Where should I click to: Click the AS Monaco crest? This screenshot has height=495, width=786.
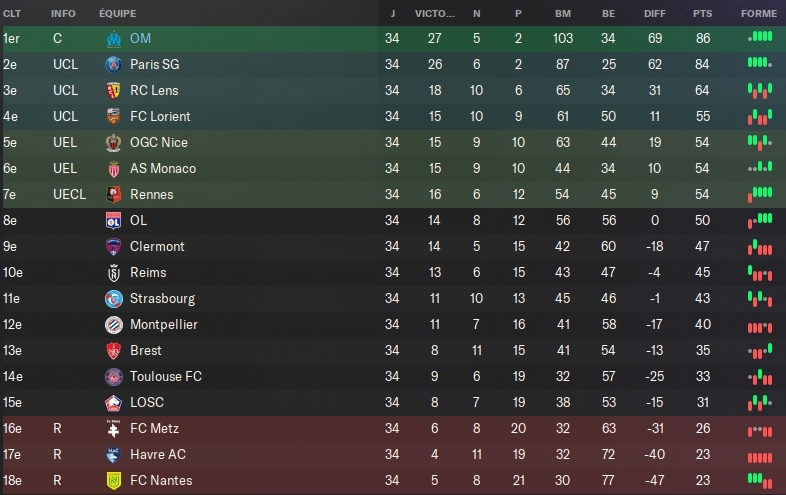click(x=113, y=168)
